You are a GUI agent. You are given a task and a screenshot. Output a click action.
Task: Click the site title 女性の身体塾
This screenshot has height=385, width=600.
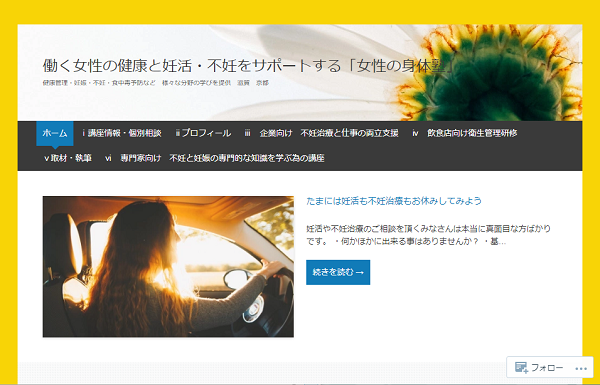(248, 66)
